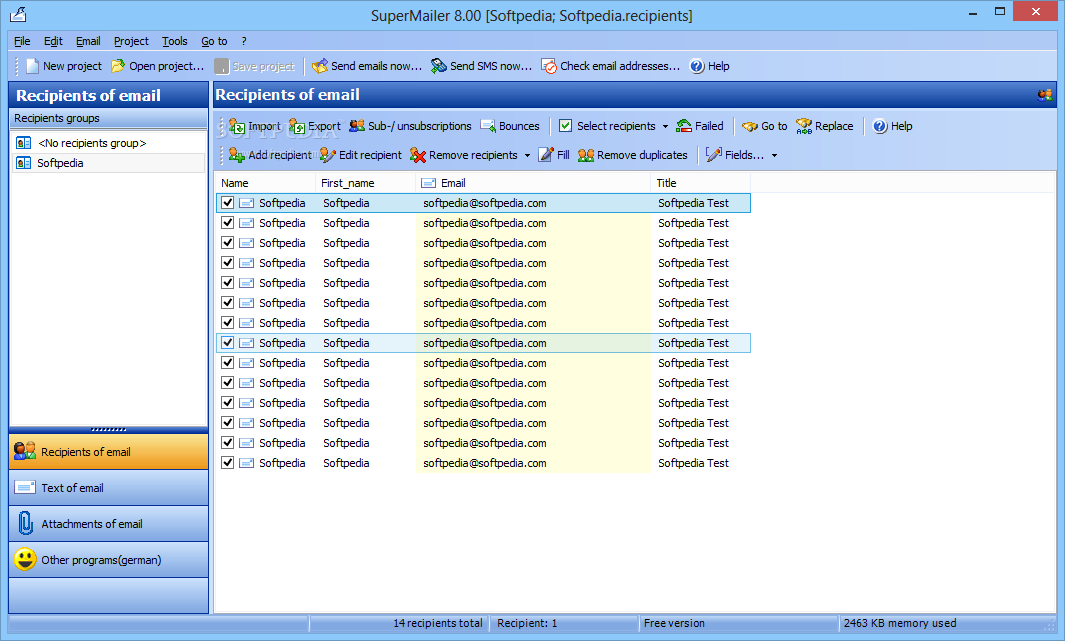The image size is (1065, 641).
Task: Click the Open project... toolbar button
Action: (x=158, y=66)
